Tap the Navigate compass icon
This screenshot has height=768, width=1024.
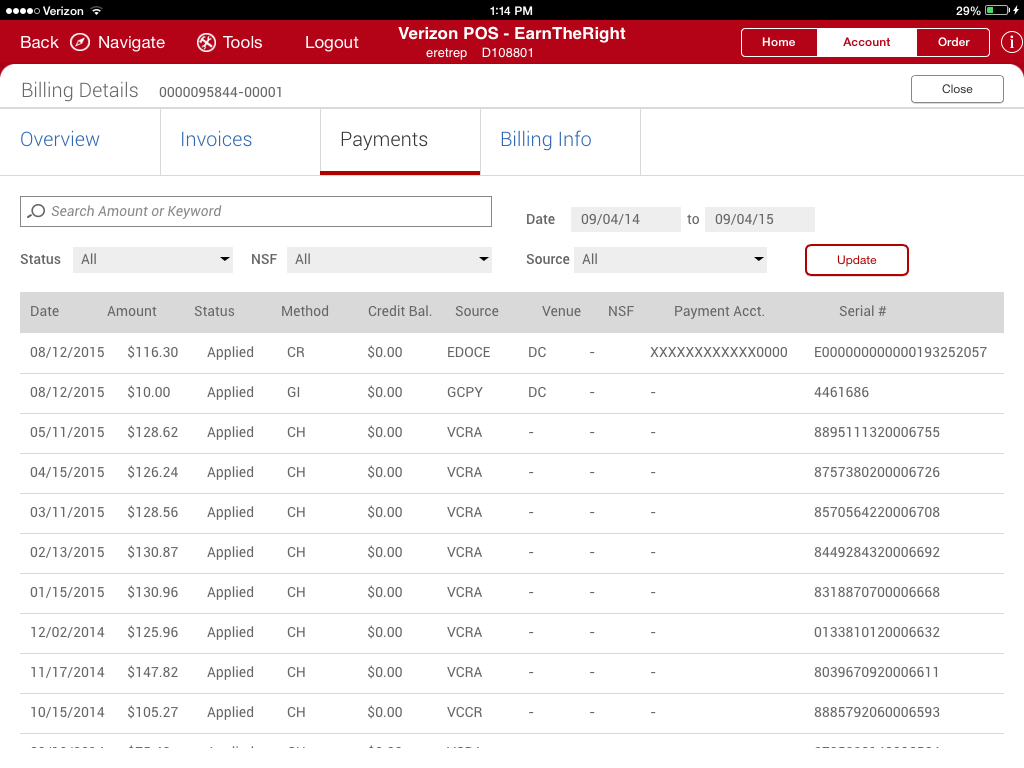point(80,42)
